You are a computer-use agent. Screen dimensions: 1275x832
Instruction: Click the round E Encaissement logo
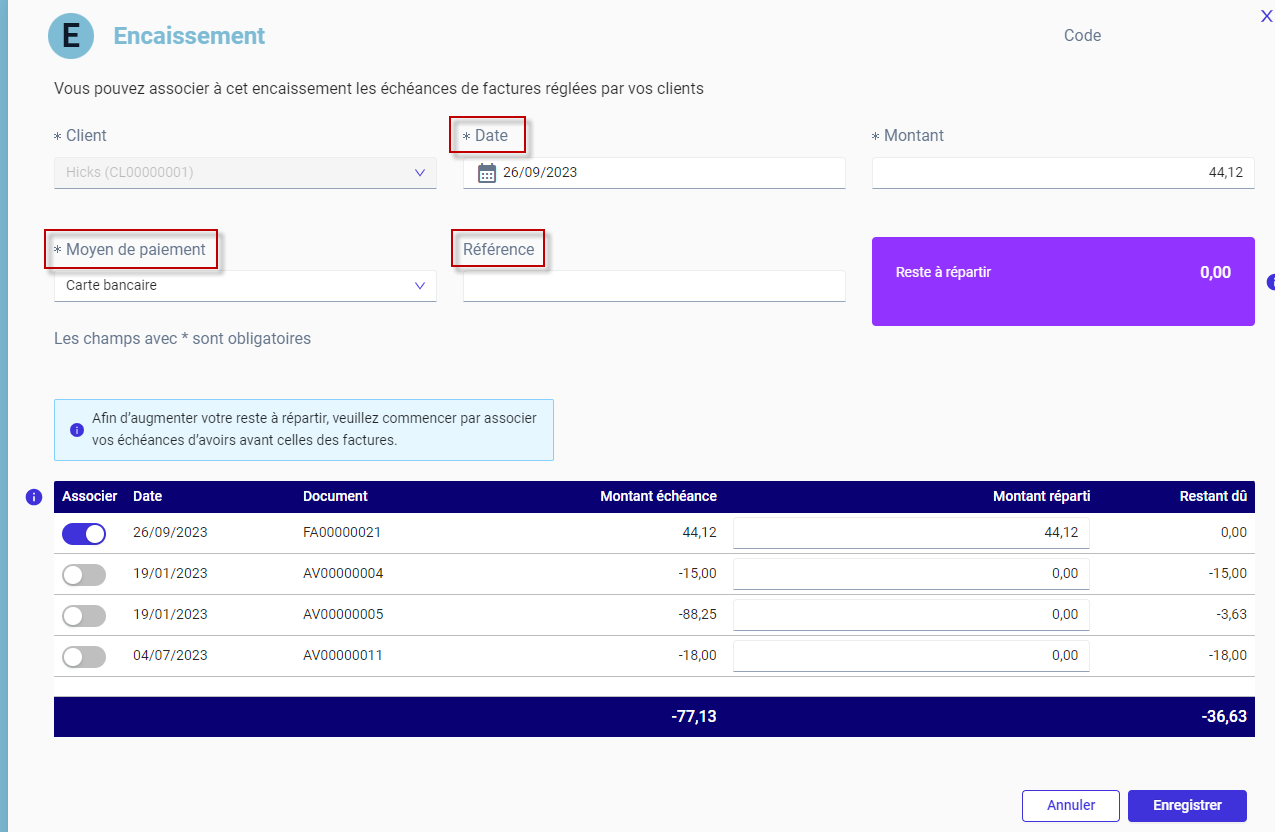point(71,36)
